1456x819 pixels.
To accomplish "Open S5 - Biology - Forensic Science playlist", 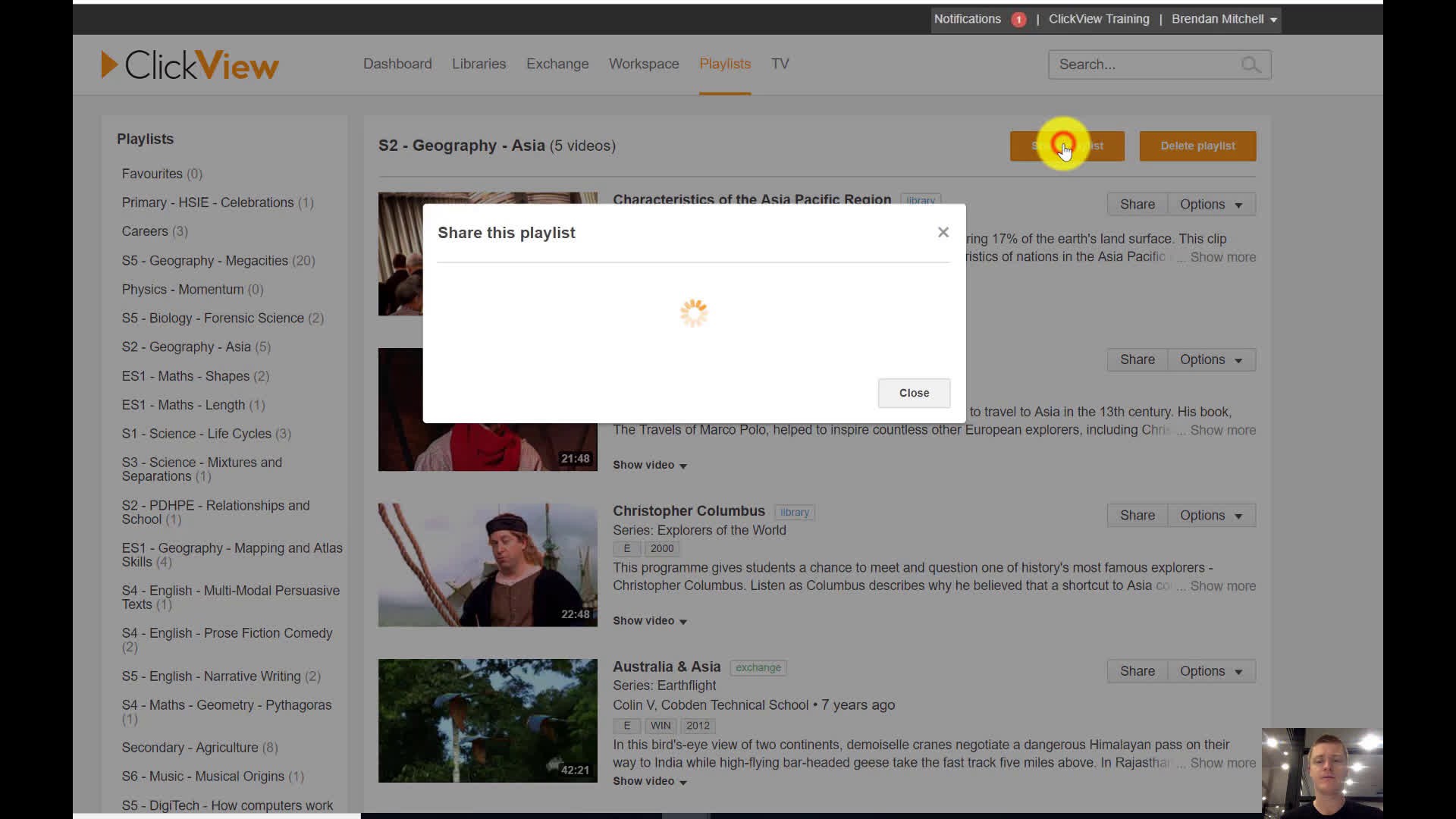I will pos(222,318).
